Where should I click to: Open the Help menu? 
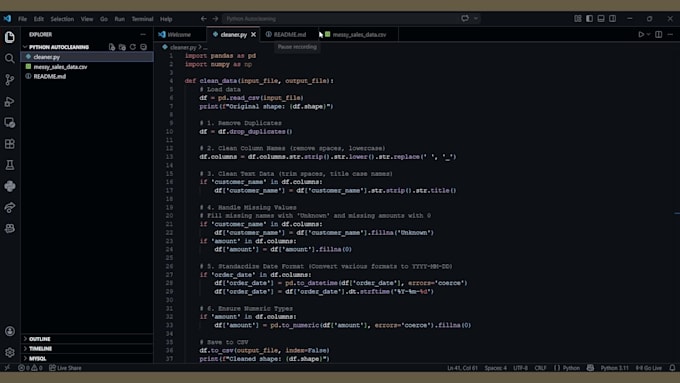click(166, 19)
